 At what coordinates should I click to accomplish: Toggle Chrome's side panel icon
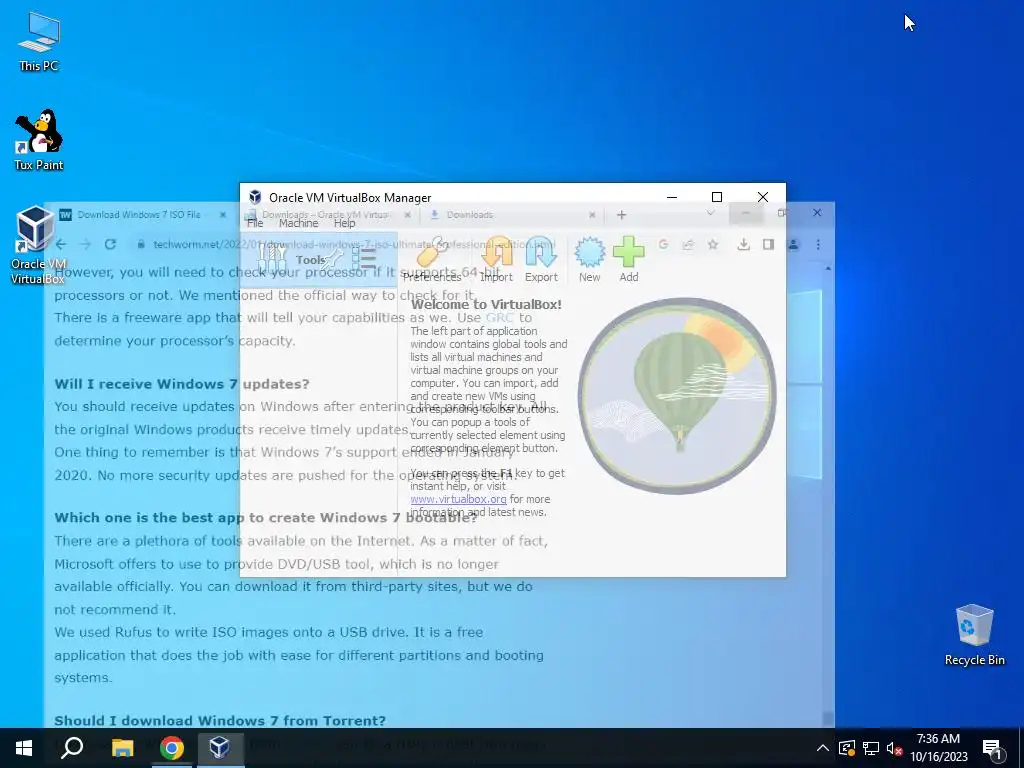pyautogui.click(x=768, y=244)
